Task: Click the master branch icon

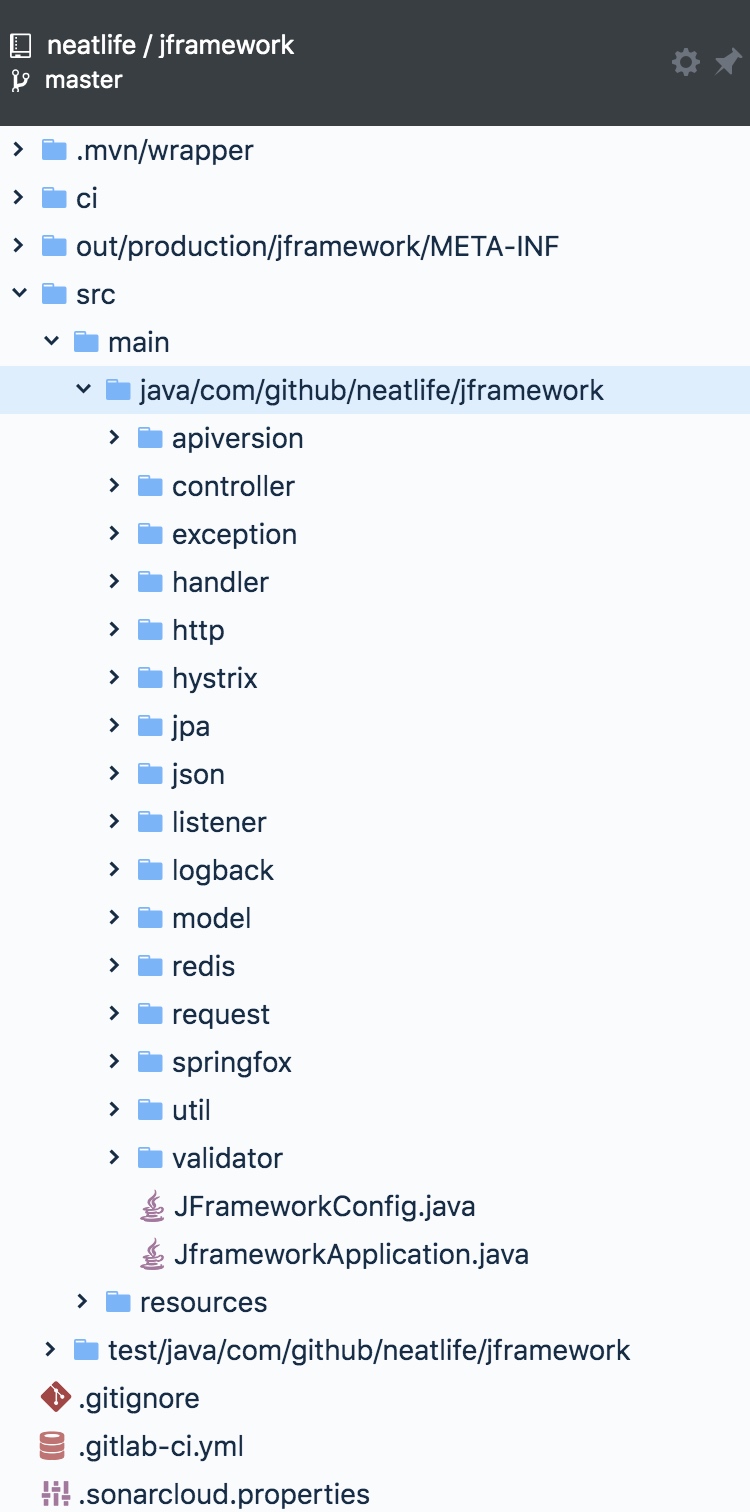Action: [21, 80]
